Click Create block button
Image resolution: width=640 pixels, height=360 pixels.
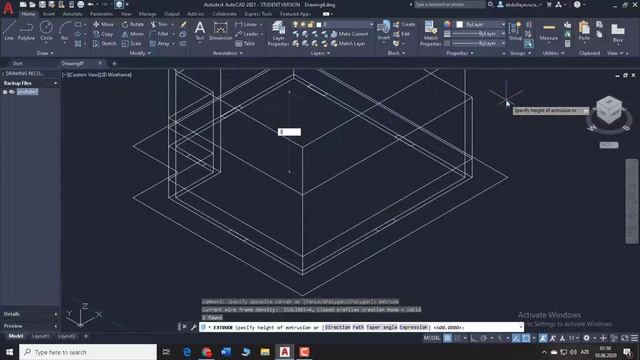404,24
